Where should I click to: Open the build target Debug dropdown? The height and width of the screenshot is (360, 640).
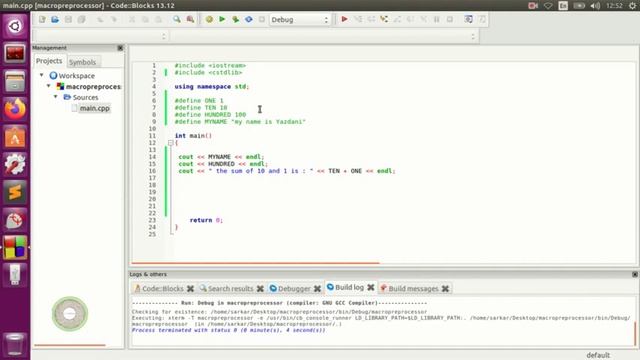point(299,20)
